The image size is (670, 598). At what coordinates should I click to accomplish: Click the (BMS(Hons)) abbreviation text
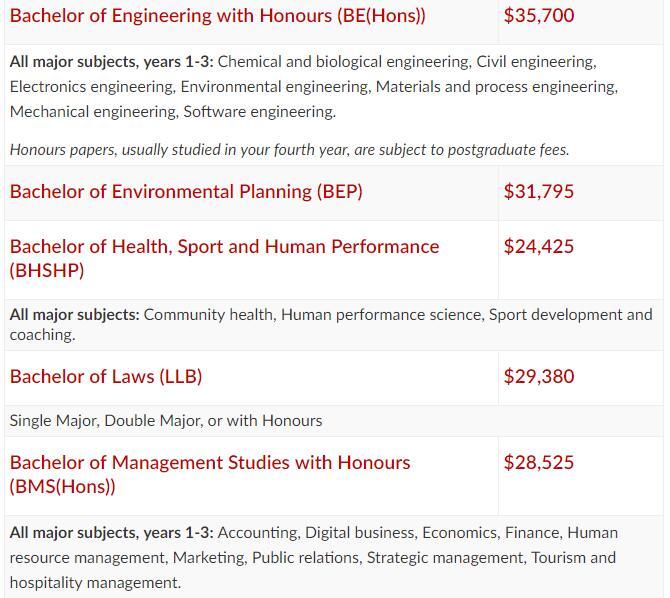pyautogui.click(x=62, y=486)
